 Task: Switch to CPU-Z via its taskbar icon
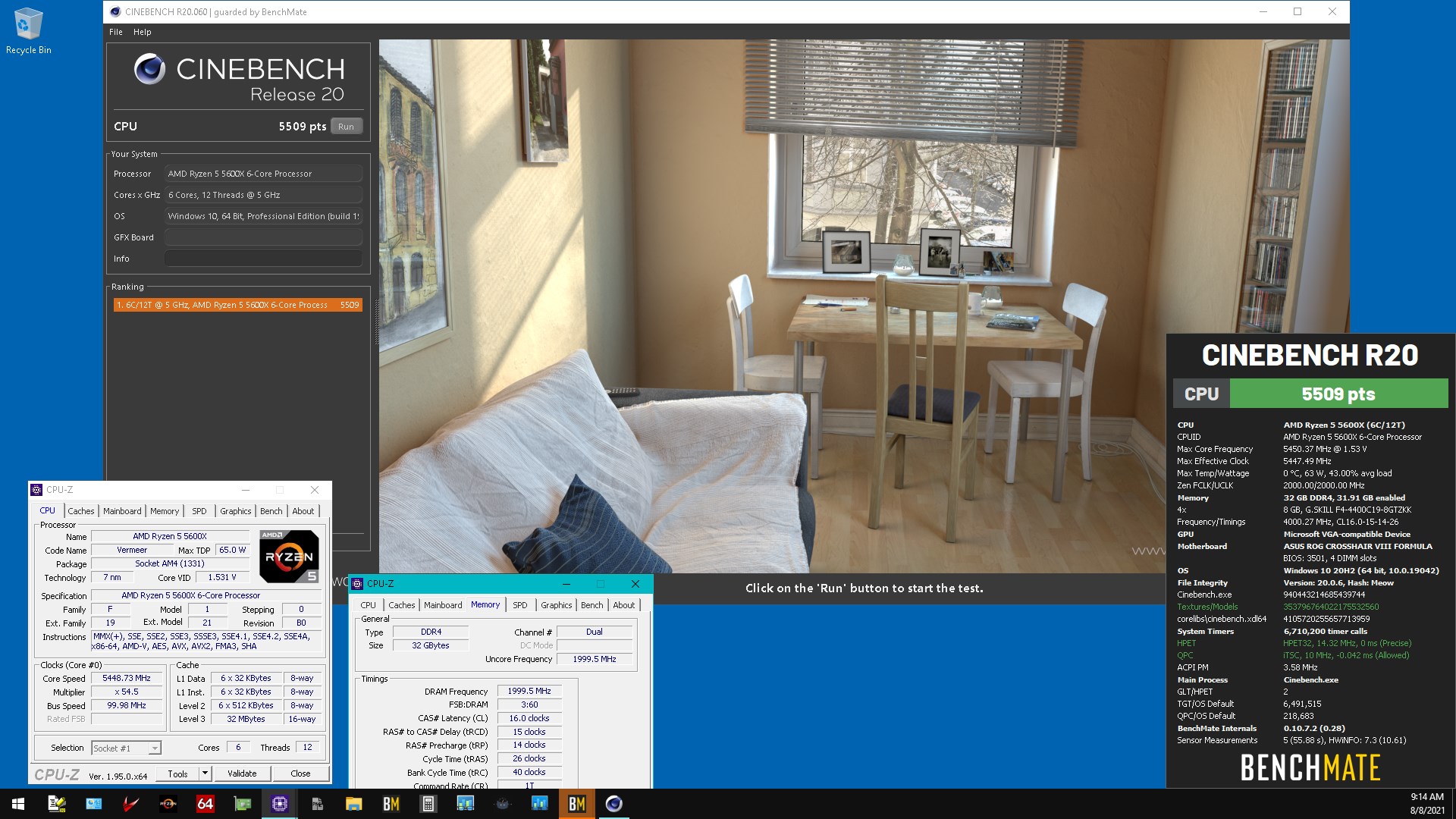pyautogui.click(x=280, y=804)
